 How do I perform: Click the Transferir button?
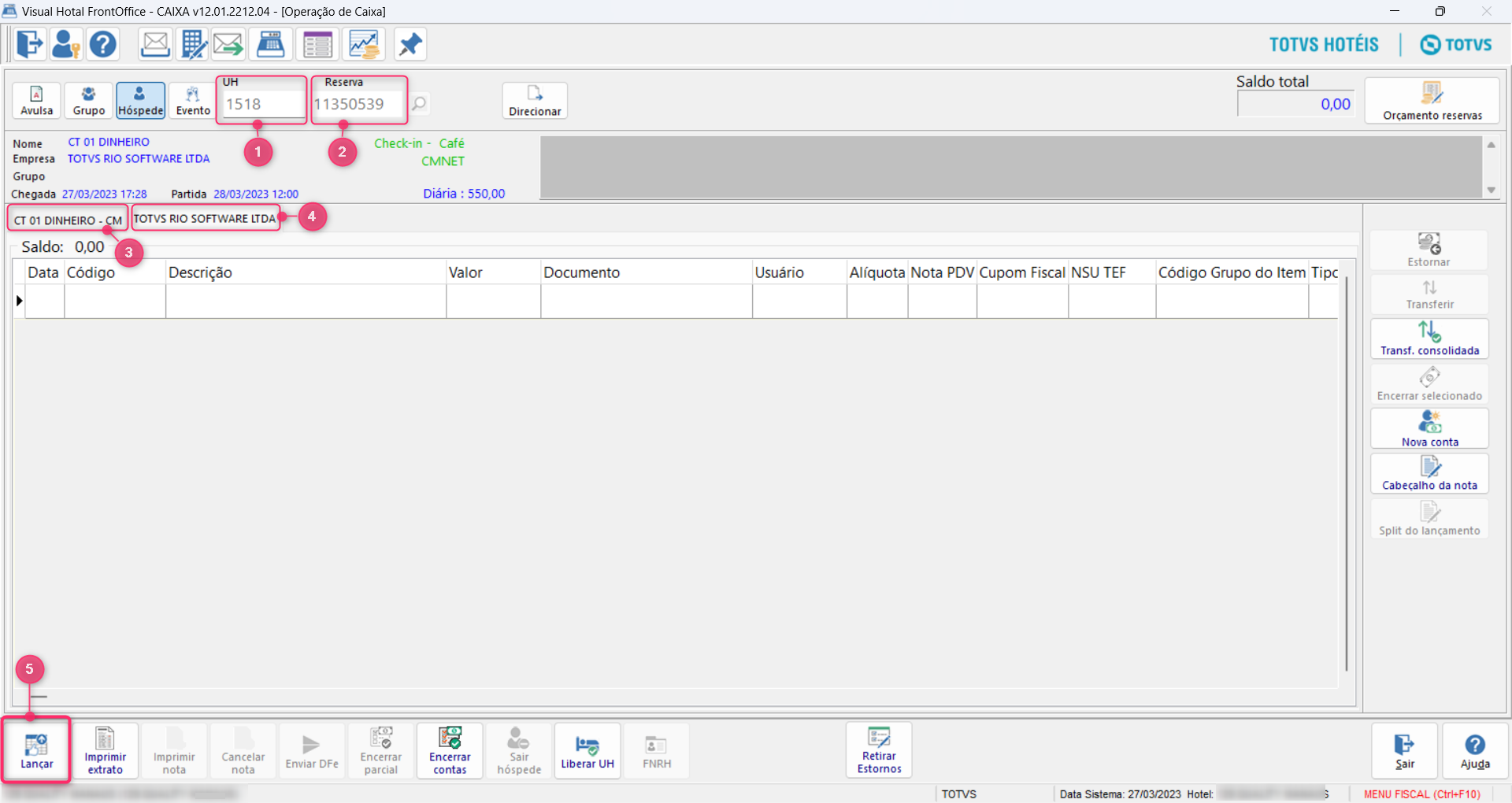tap(1429, 294)
